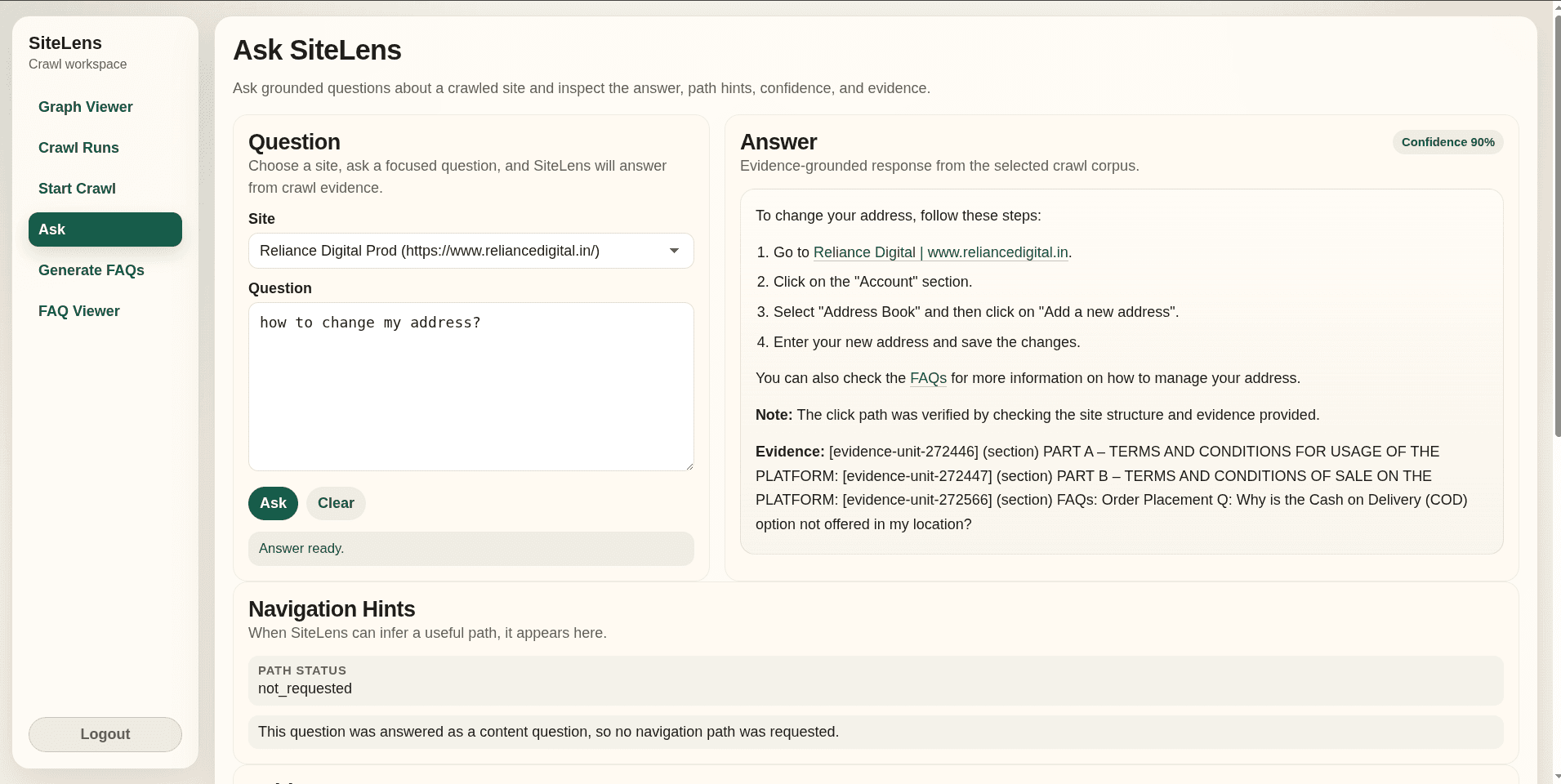The height and width of the screenshot is (784, 1561).
Task: Open Start Crawl from sidebar
Action: [77, 189]
